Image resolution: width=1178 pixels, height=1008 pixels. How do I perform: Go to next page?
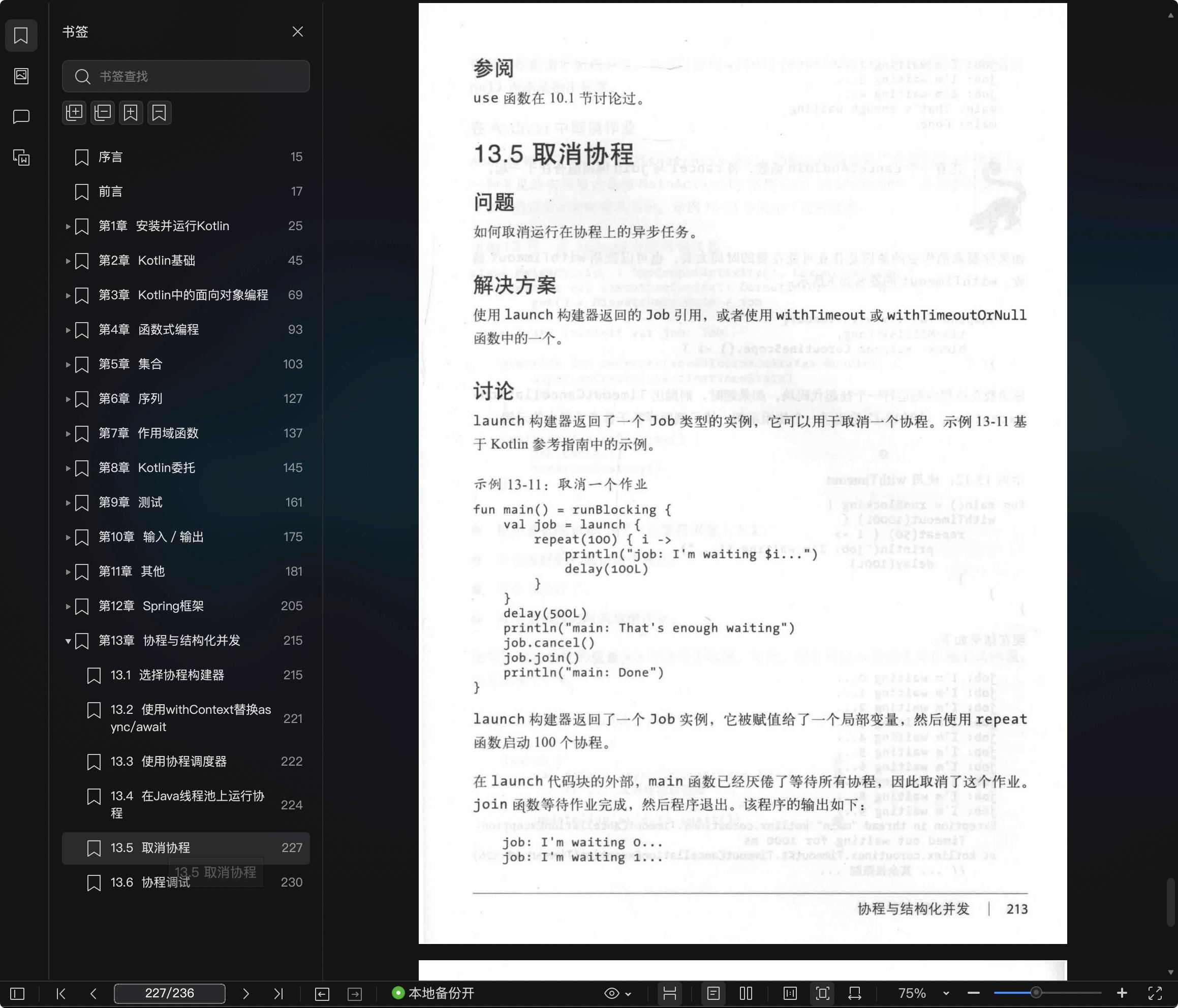(x=245, y=993)
